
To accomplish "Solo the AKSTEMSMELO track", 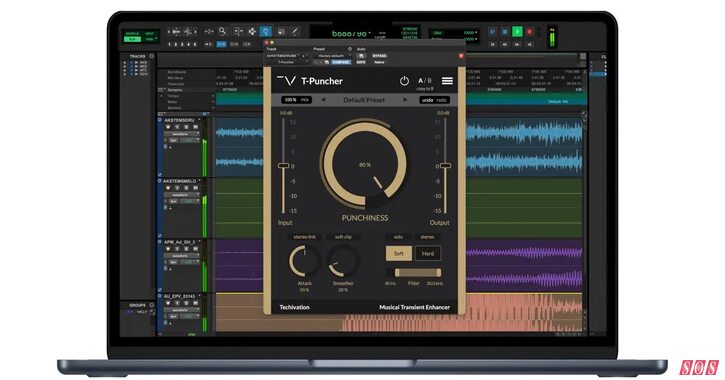I will [186, 188].
